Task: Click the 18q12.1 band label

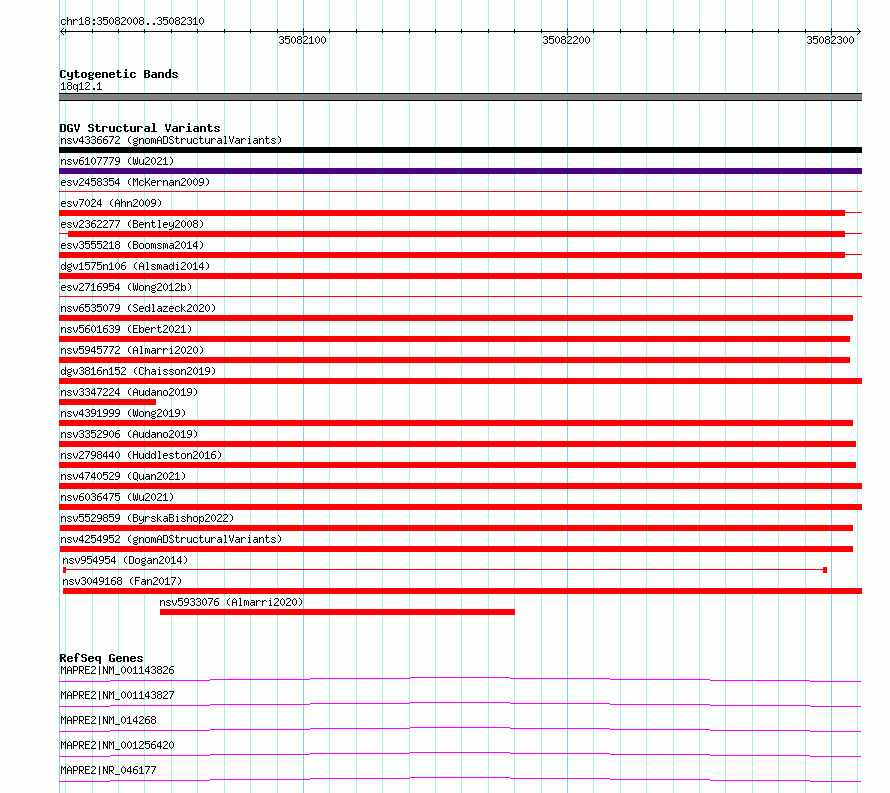Action: (x=81, y=86)
